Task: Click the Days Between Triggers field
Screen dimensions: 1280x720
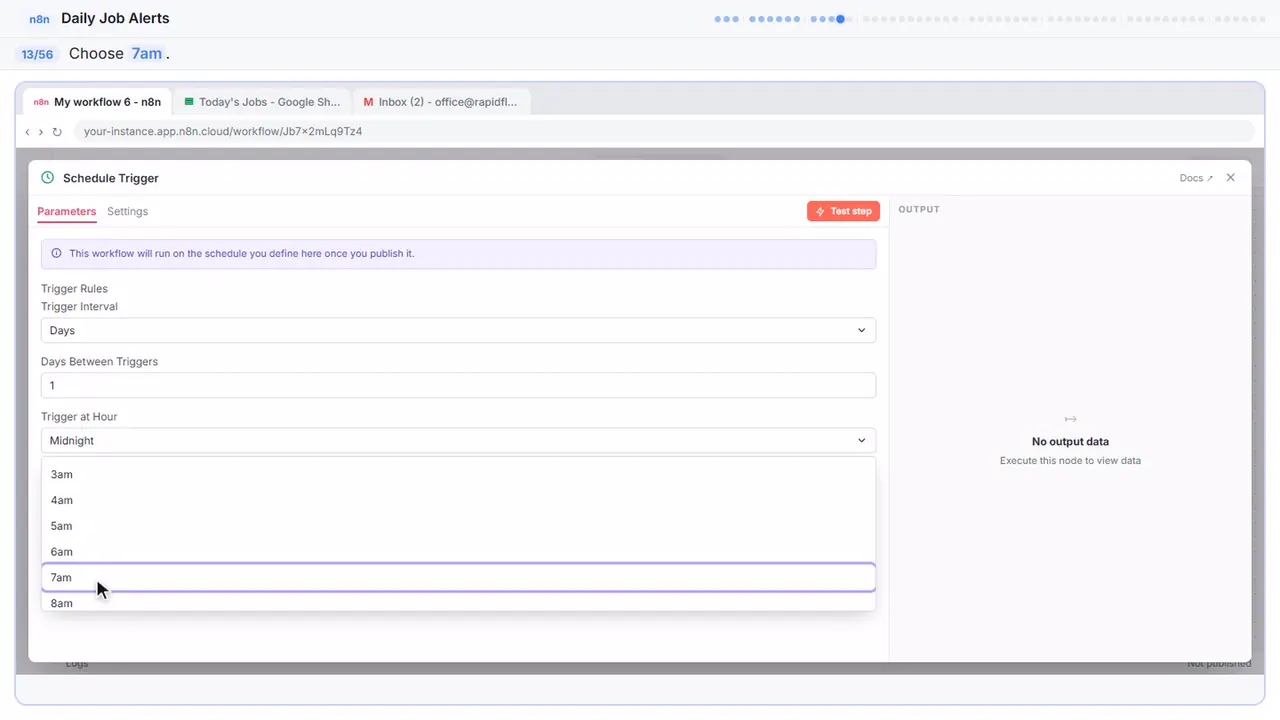Action: 458,385
